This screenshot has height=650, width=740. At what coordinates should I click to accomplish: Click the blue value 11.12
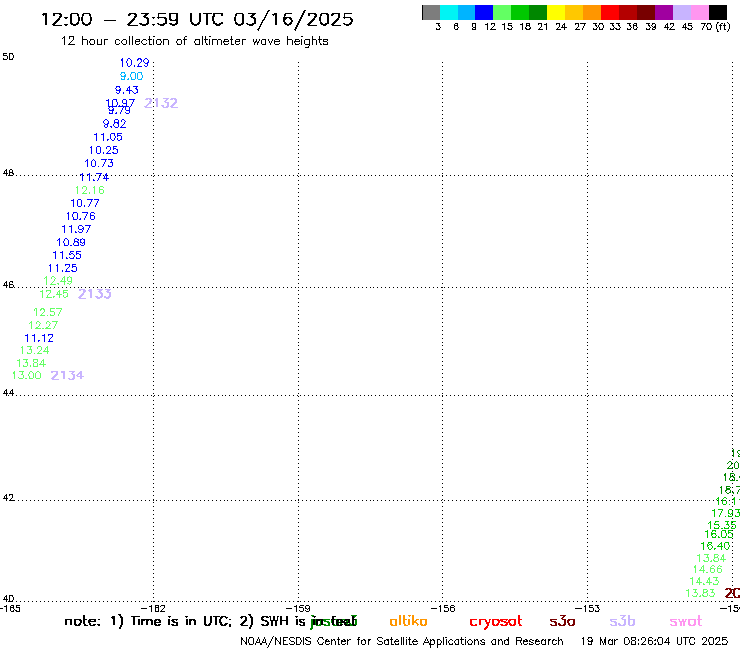[39, 338]
